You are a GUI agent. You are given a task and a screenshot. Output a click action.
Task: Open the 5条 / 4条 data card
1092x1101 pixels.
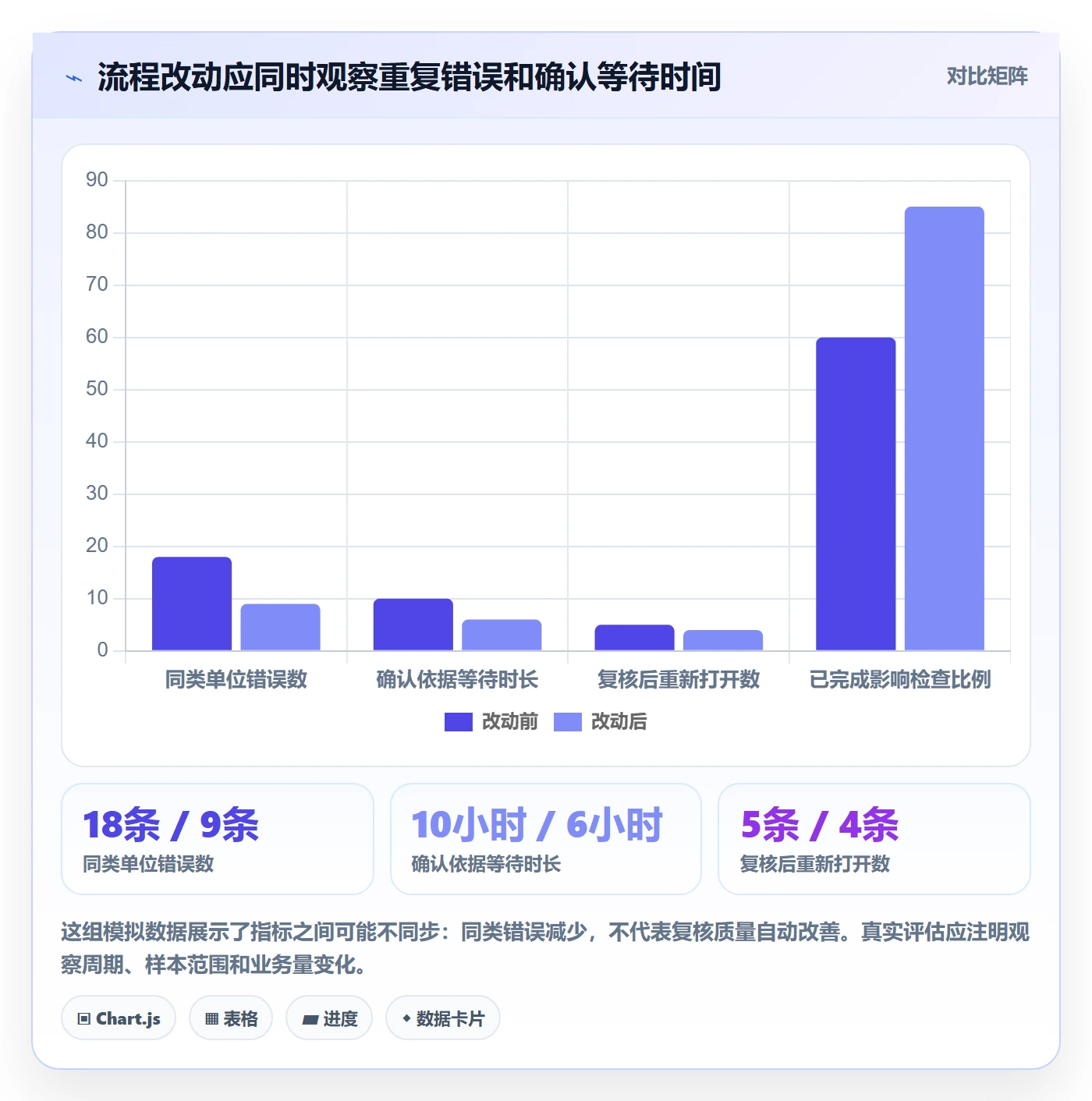[874, 839]
